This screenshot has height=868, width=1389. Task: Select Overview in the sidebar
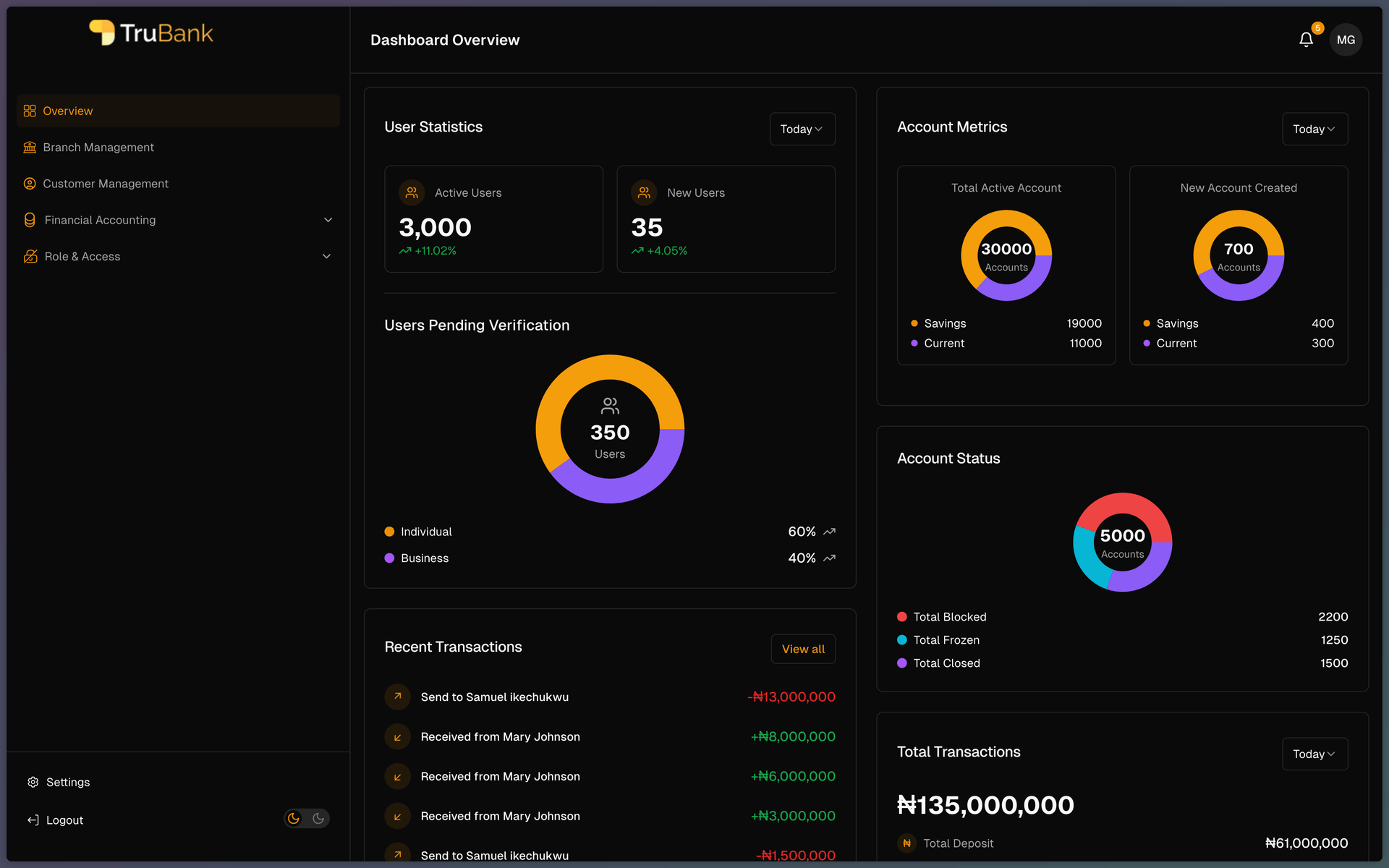(67, 111)
